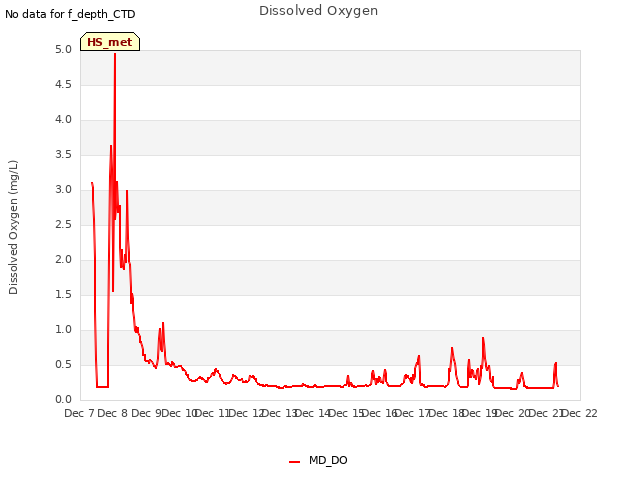This screenshot has height=480, width=640.
Task: Click the red MD_DO legend line swatch
Action: click(294, 461)
